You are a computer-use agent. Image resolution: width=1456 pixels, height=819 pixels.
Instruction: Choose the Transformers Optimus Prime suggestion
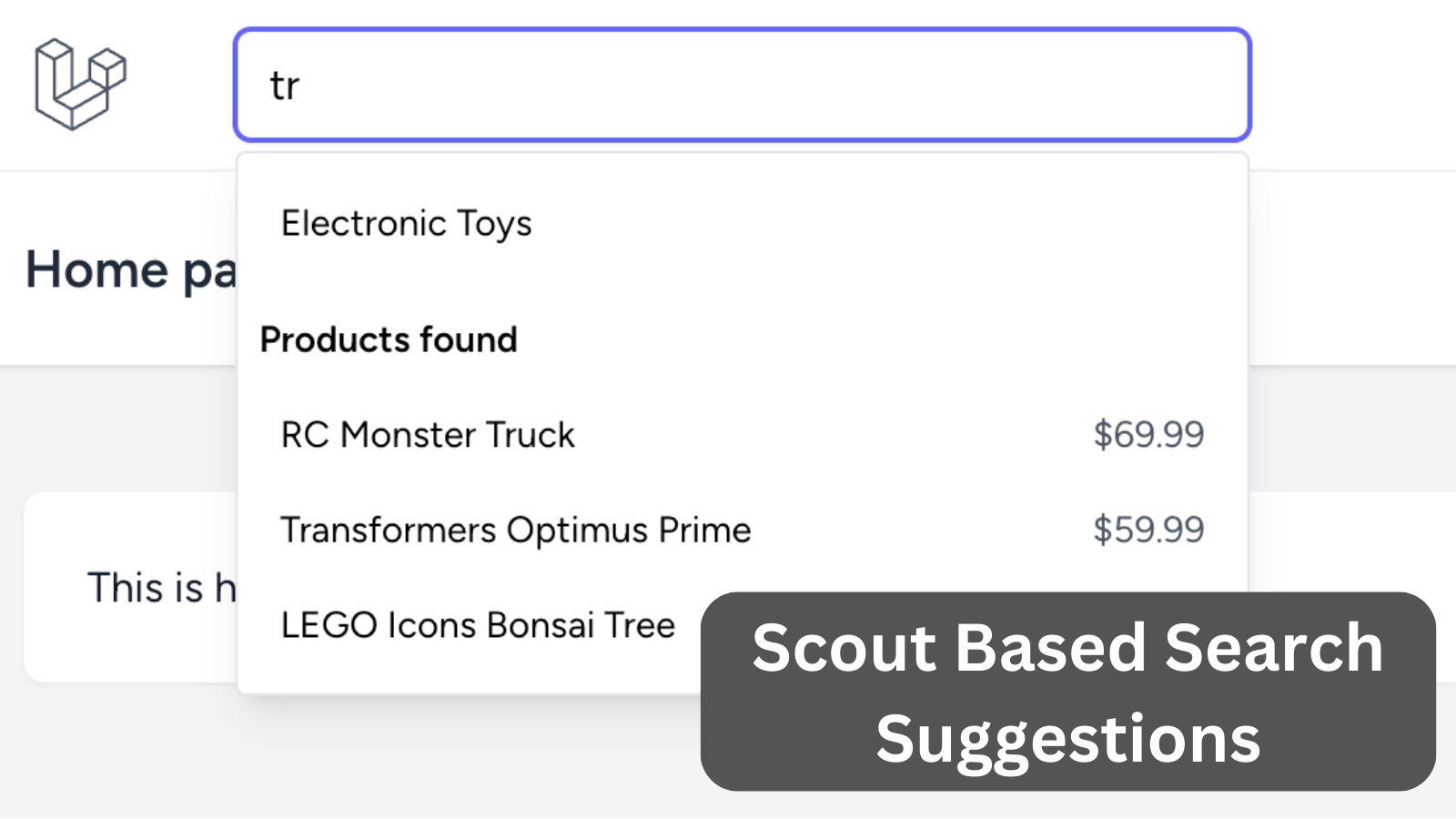(x=516, y=530)
